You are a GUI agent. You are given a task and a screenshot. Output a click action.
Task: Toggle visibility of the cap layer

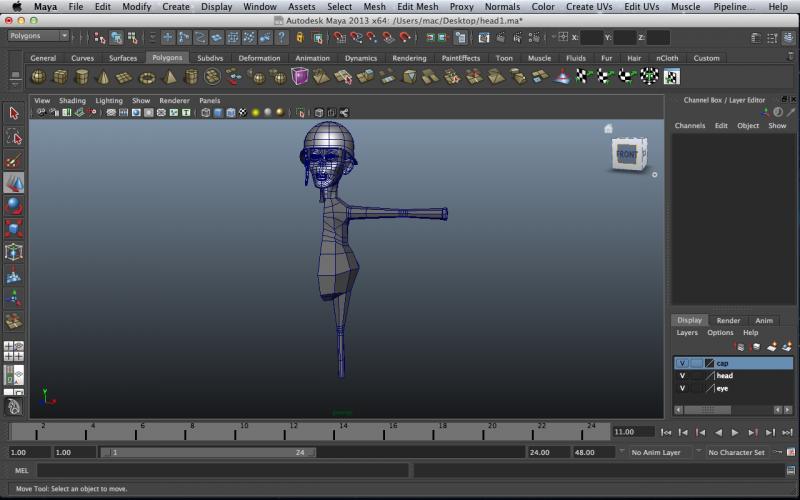pos(682,363)
